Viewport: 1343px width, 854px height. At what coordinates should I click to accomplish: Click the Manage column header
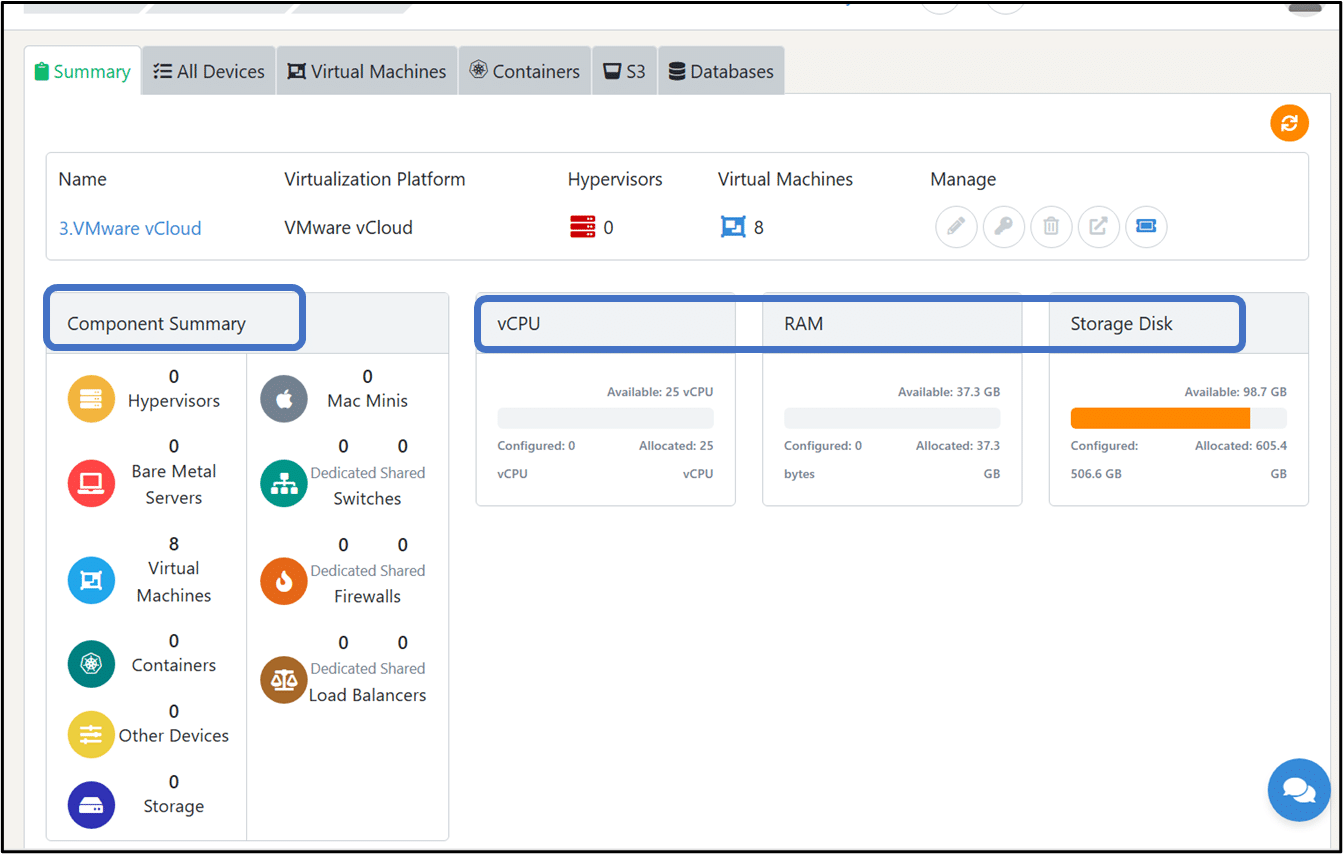tap(963, 180)
